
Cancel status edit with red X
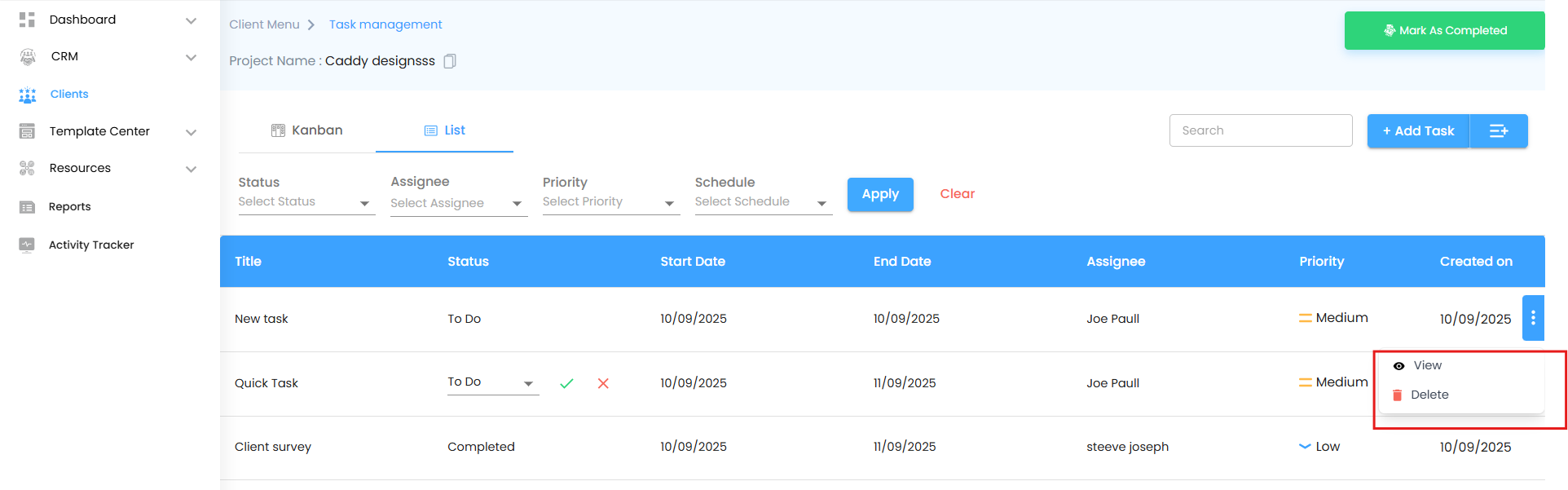[x=603, y=383]
